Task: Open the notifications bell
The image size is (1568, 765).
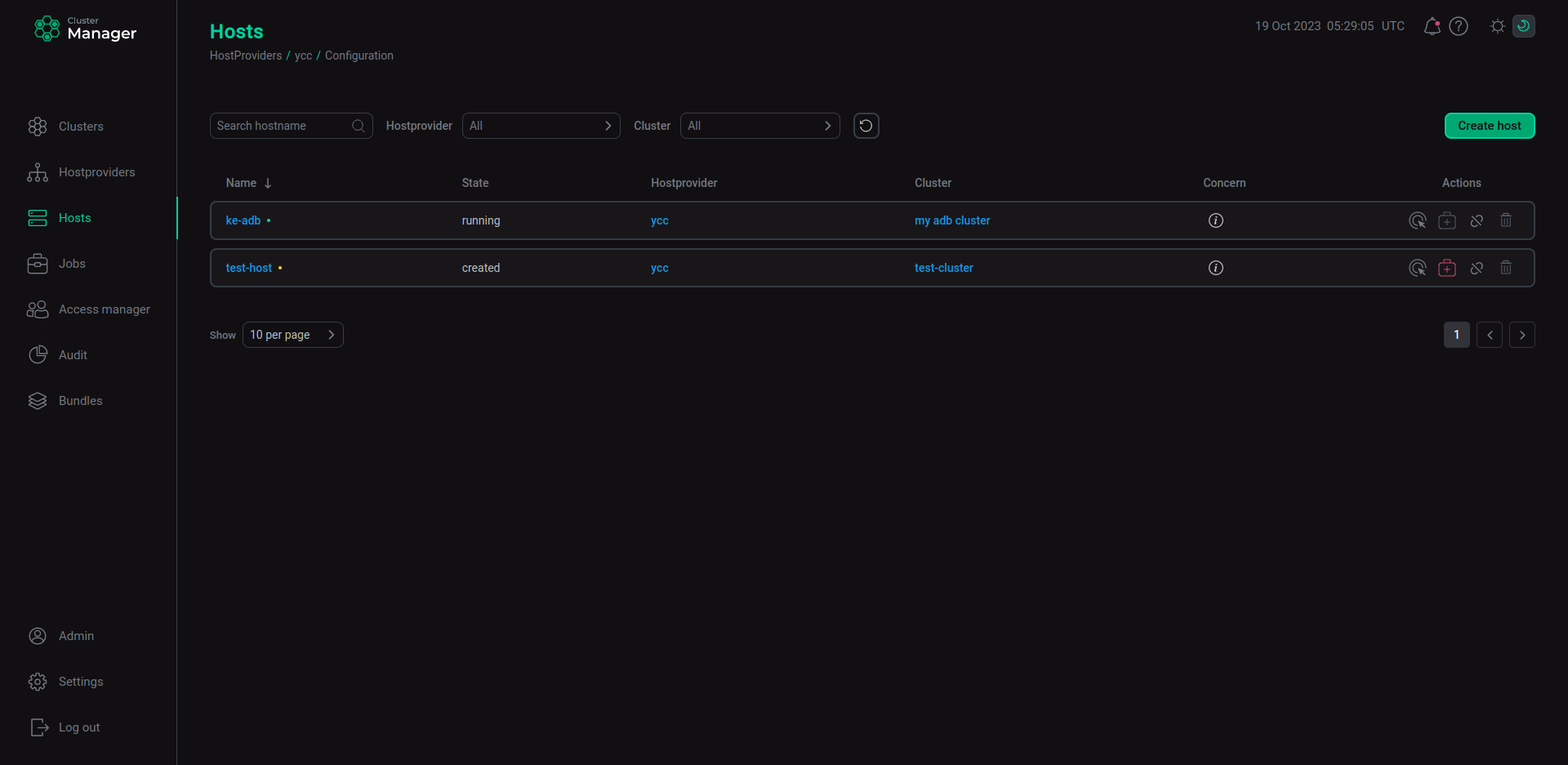Action: 1432,26
